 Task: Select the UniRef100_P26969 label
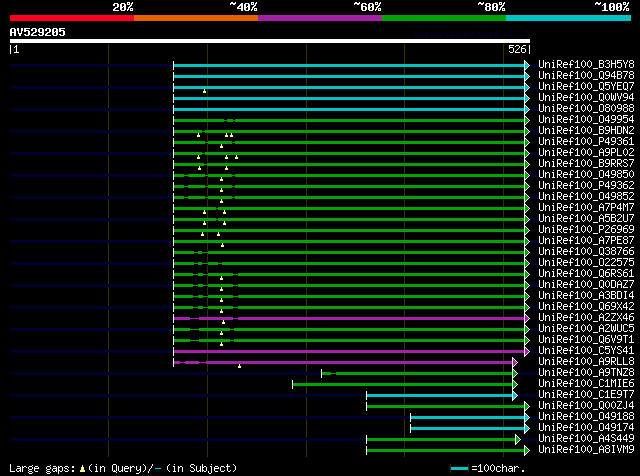[586, 230]
